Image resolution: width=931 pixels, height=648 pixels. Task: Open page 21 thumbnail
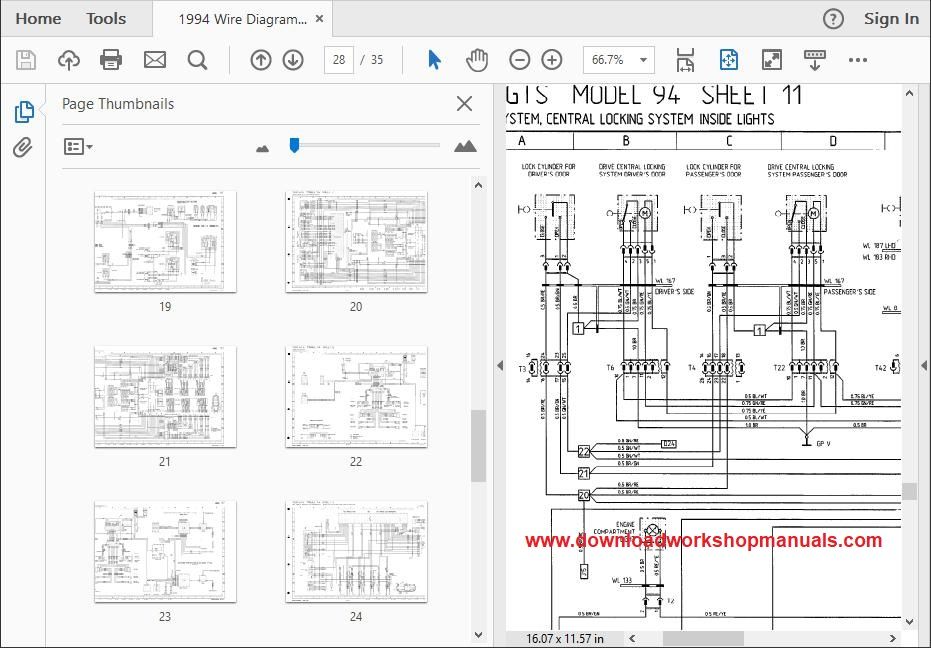click(x=165, y=397)
